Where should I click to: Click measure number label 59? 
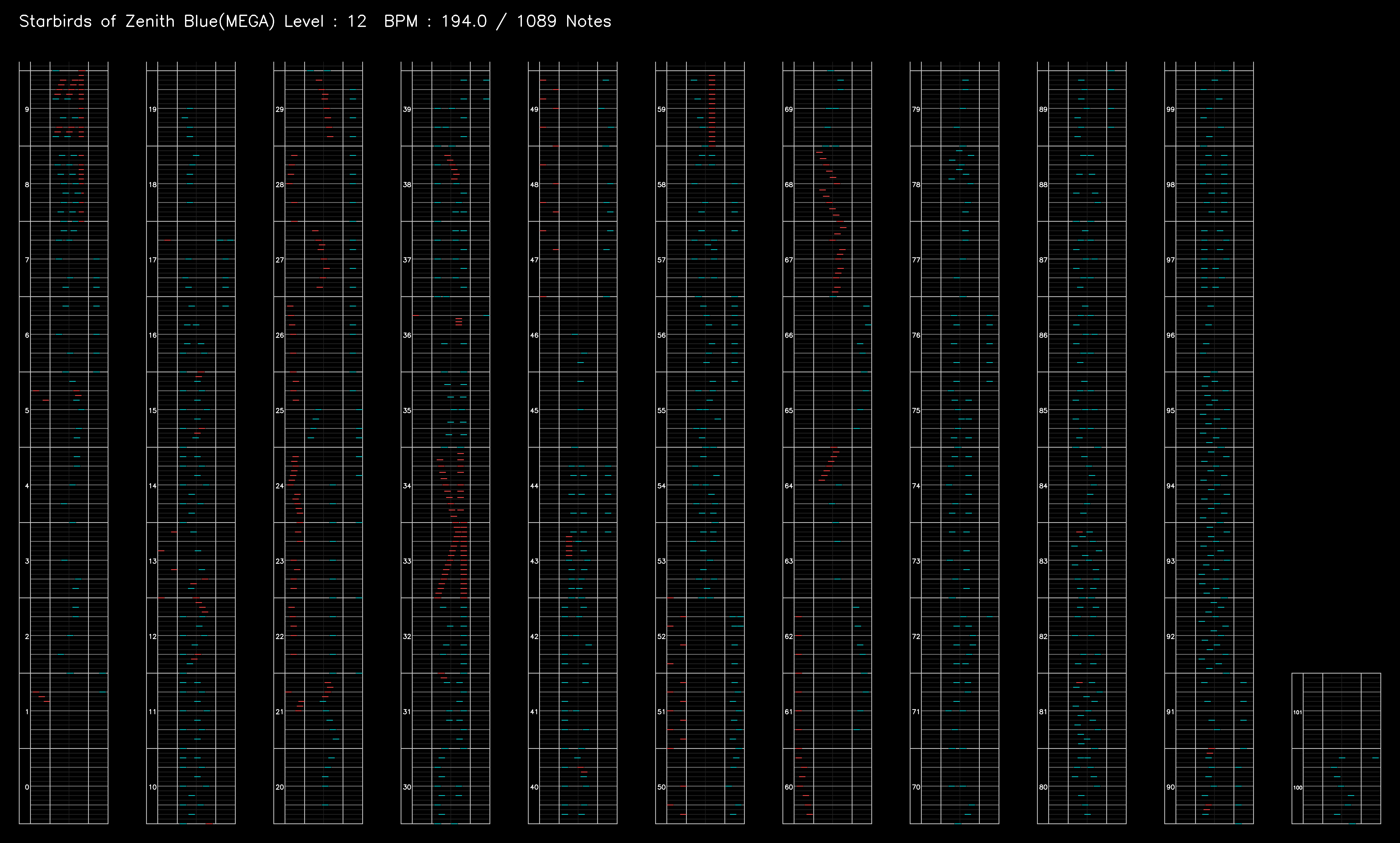pyautogui.click(x=661, y=110)
